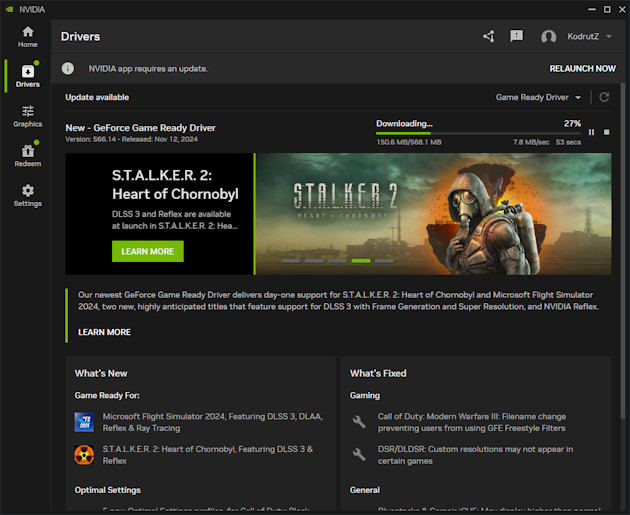Screen dimensions: 630x515
Task: Click the S.T.A.L.K.E.R. 2 radiation icon
Action: point(84,455)
